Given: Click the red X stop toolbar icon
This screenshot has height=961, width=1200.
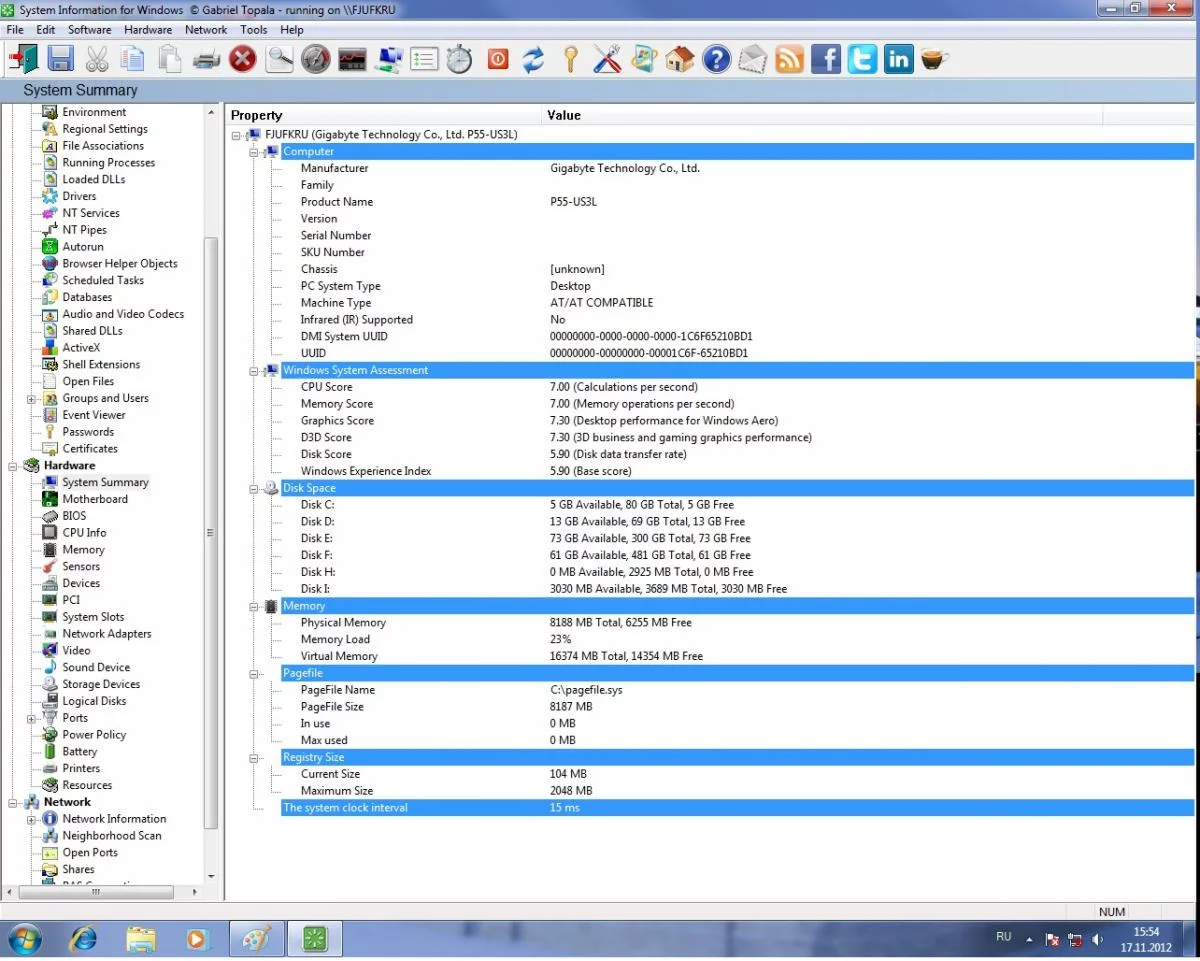Looking at the screenshot, I should 243,60.
